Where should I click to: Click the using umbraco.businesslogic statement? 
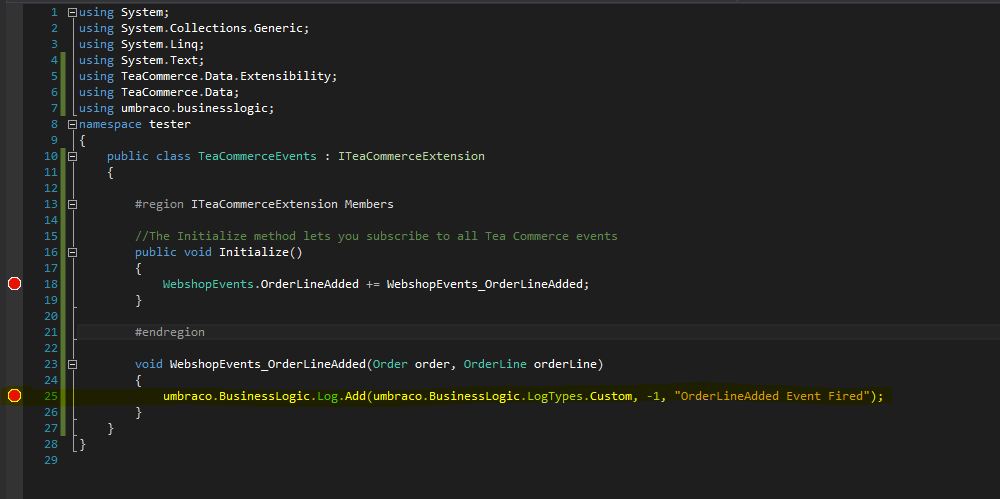[177, 108]
